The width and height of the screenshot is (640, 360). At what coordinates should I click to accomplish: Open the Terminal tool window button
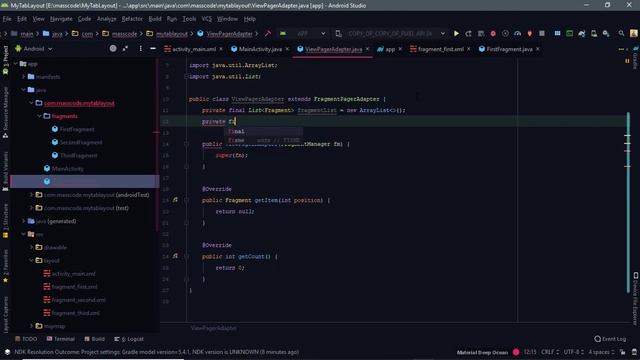tap(60, 339)
